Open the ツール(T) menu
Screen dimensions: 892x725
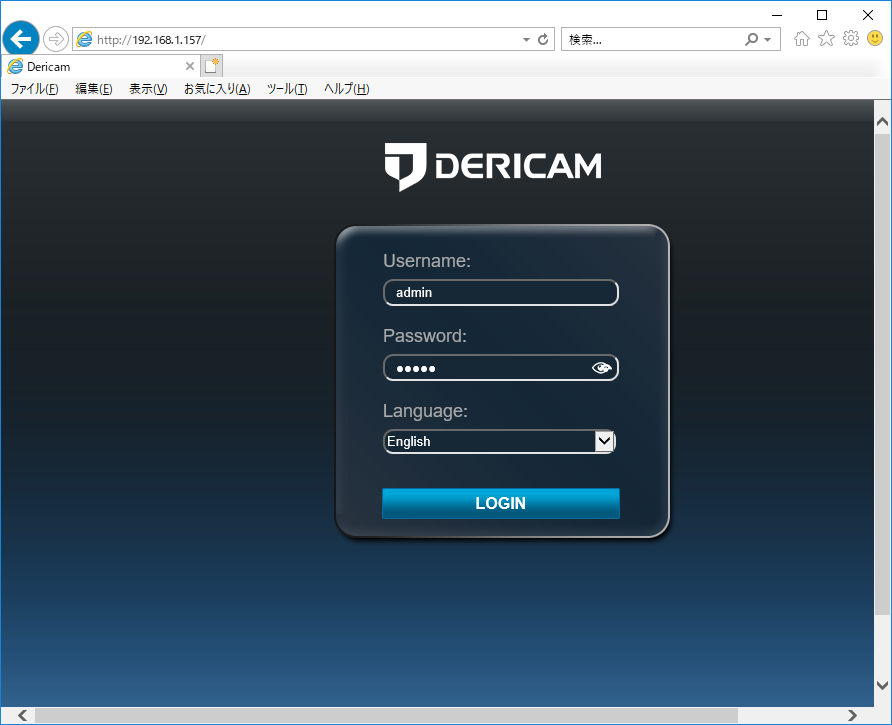(287, 89)
